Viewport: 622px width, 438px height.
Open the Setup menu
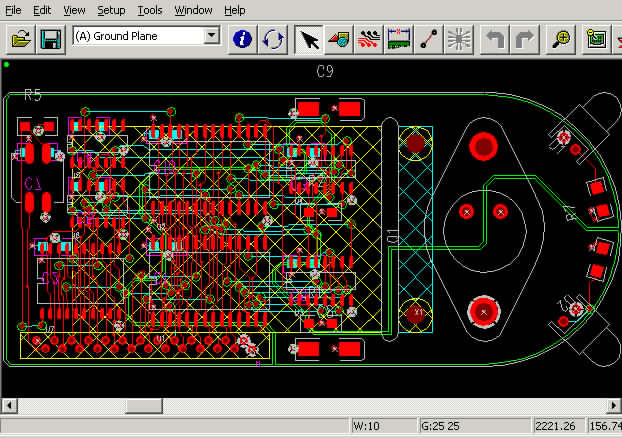pos(111,10)
